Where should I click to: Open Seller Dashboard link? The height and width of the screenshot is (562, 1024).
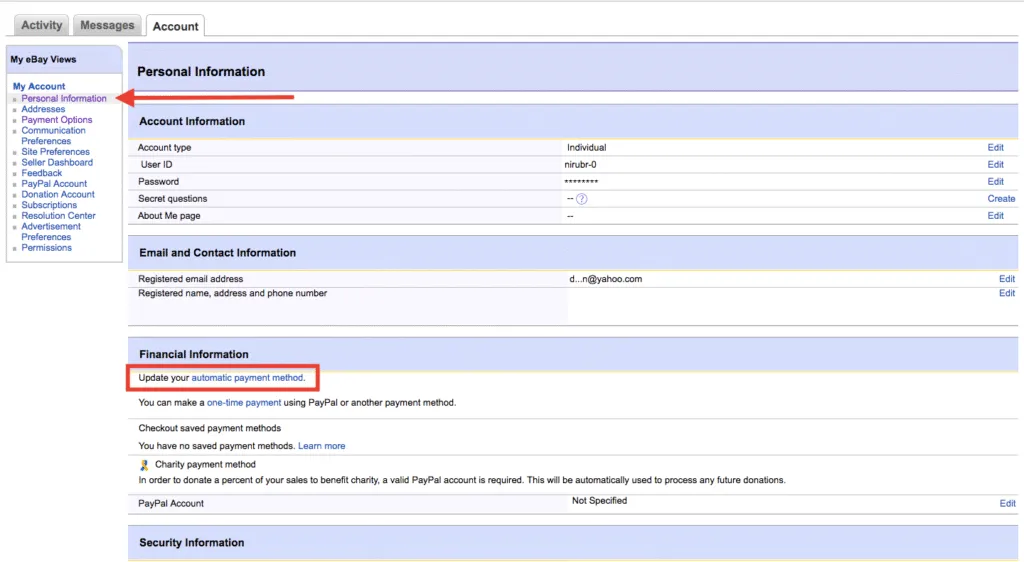pos(57,162)
